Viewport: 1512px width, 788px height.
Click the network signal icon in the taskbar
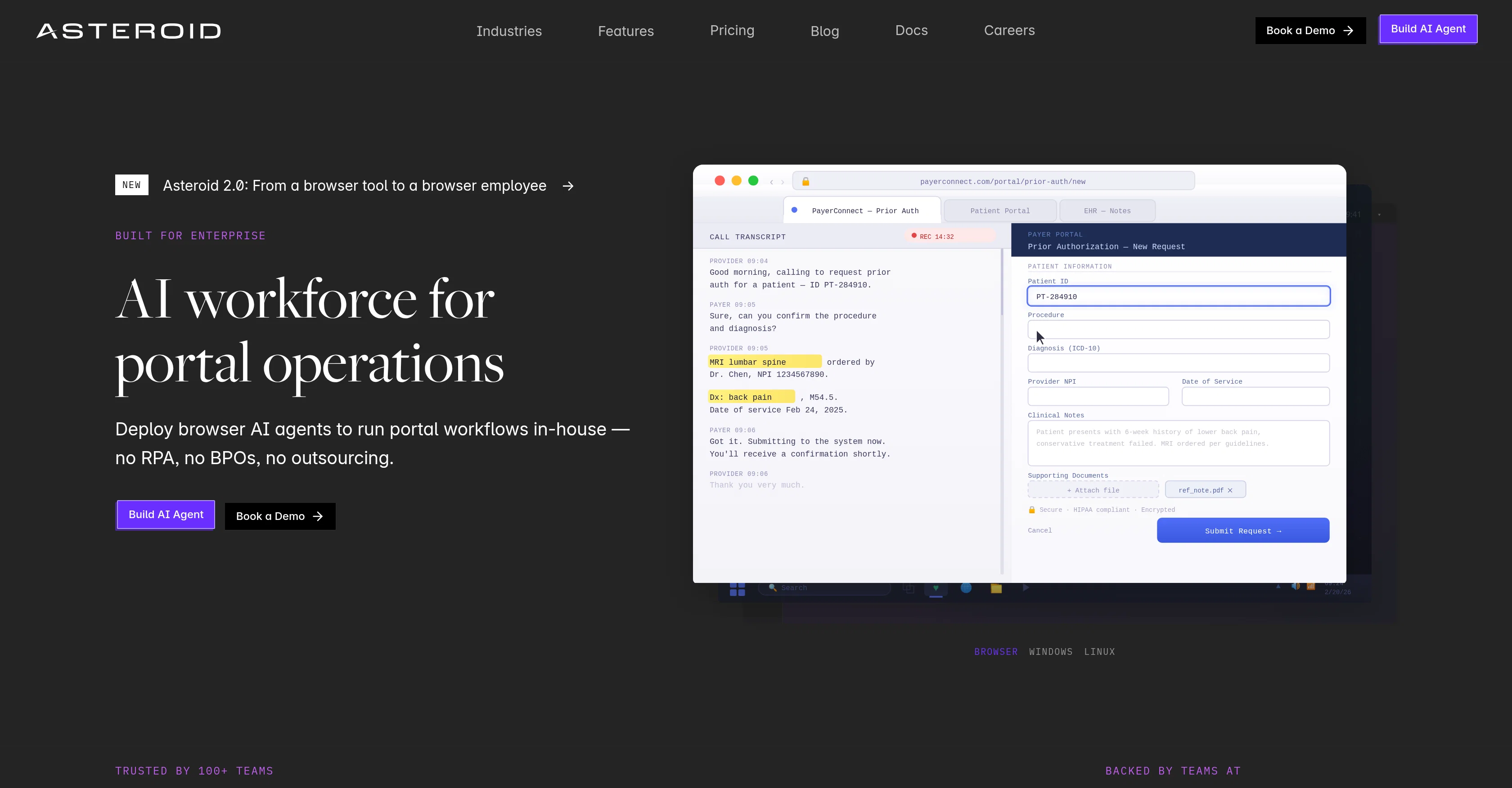[x=1311, y=587]
